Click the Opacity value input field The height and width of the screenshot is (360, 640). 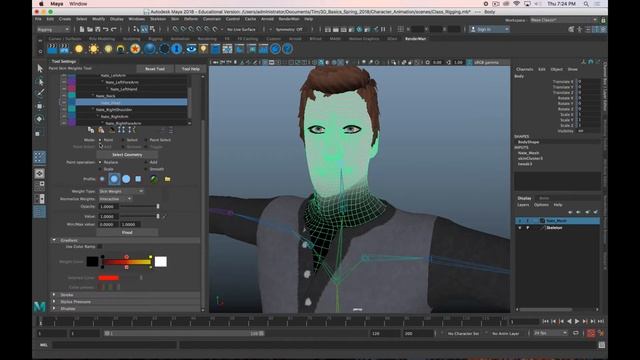(x=108, y=207)
